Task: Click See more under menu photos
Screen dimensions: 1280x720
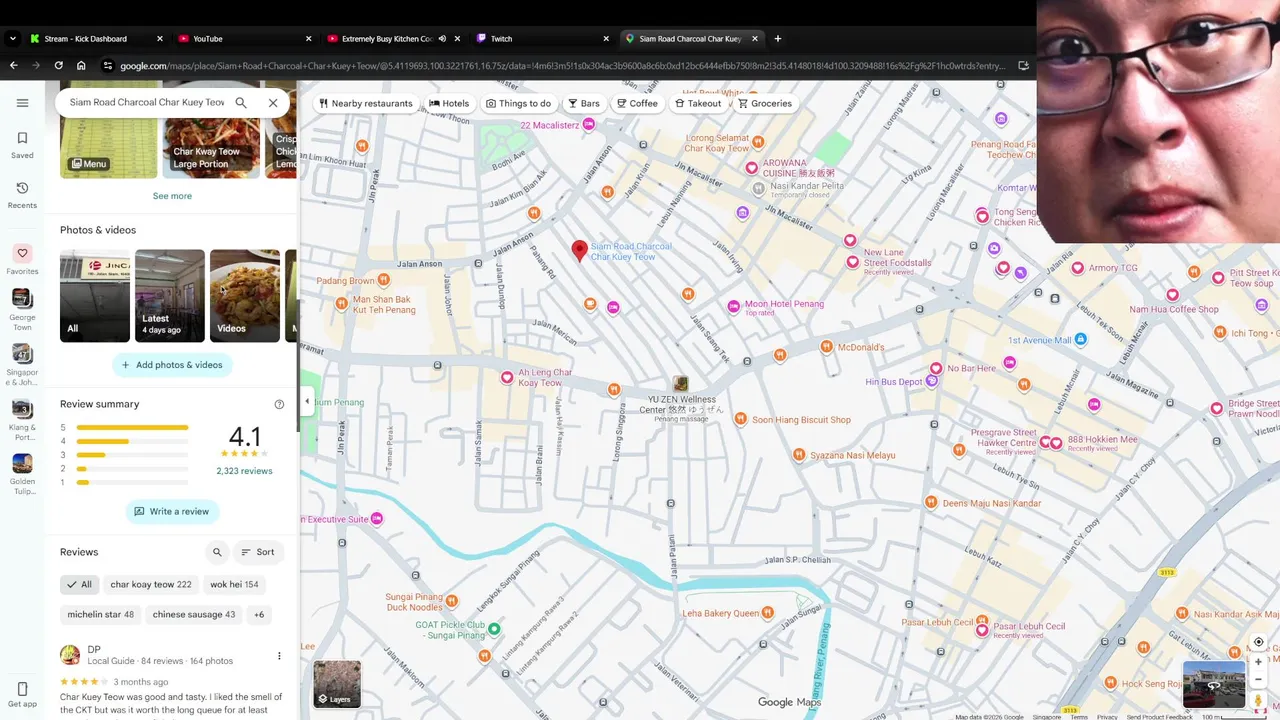Action: pos(172,196)
